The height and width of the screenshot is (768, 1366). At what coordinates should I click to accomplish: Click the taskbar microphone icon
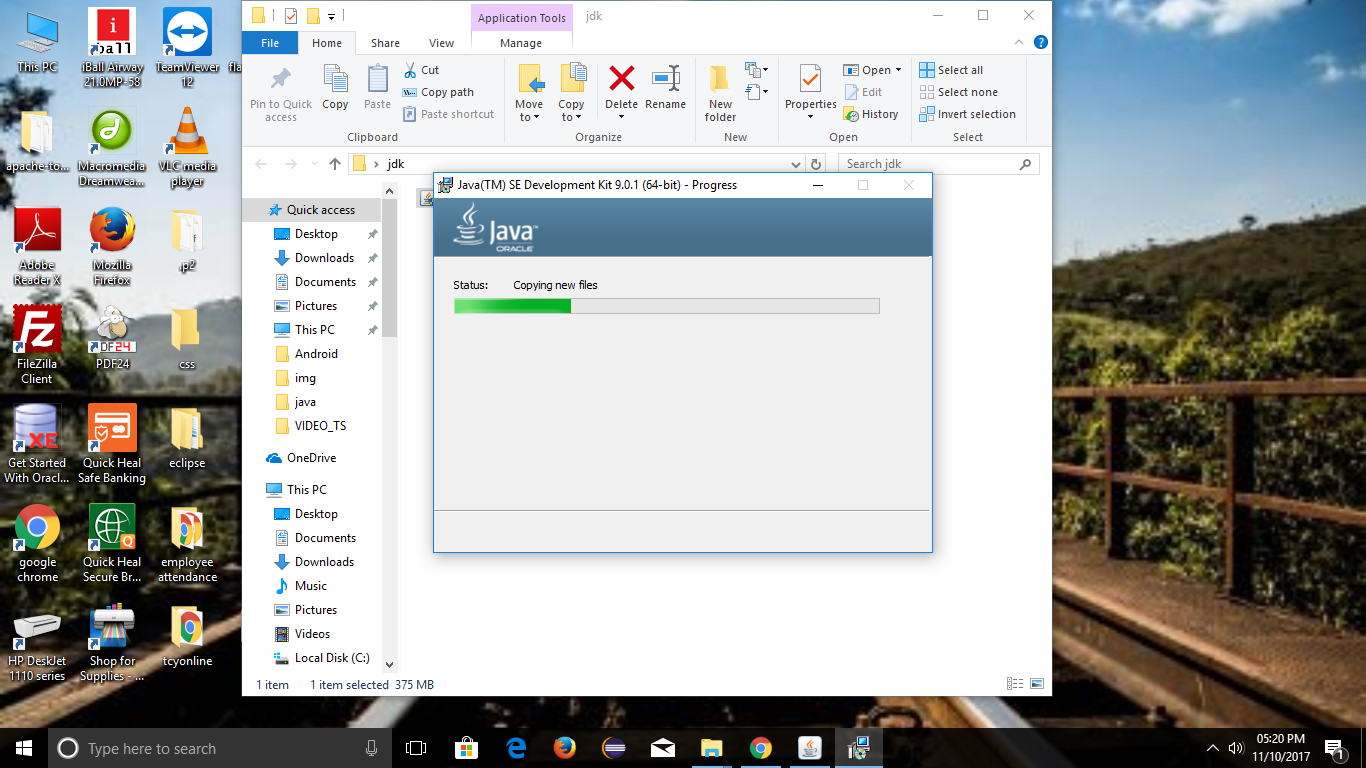(x=371, y=748)
